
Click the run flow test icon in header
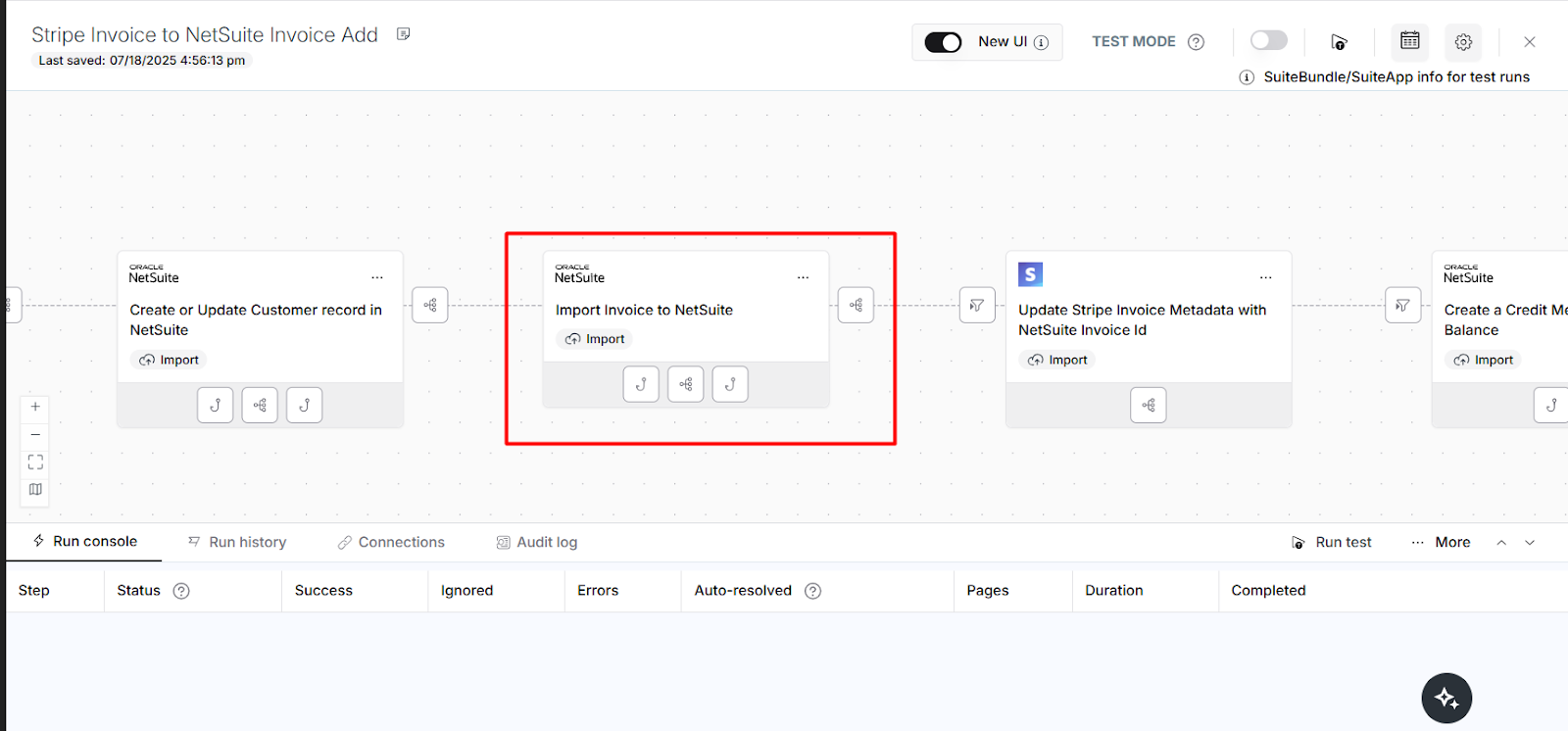pos(1339,42)
